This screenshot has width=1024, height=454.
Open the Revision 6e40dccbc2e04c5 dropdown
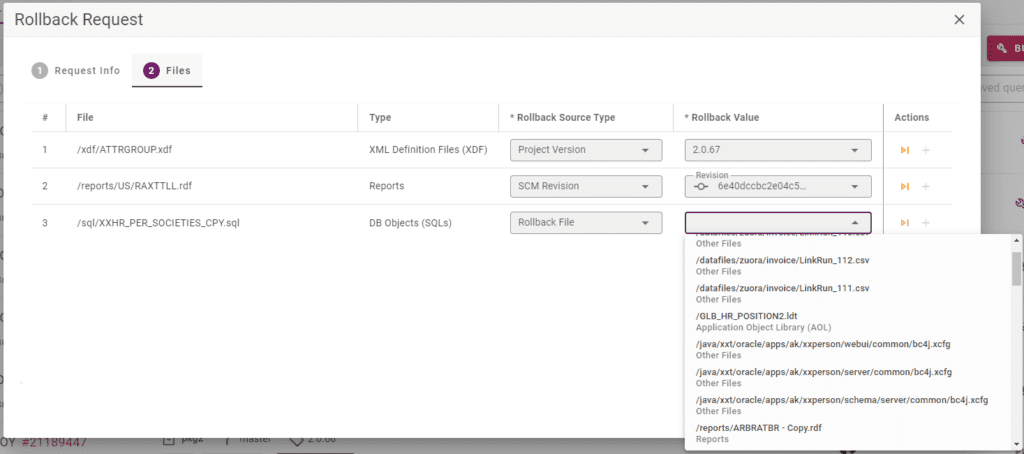[778, 186]
